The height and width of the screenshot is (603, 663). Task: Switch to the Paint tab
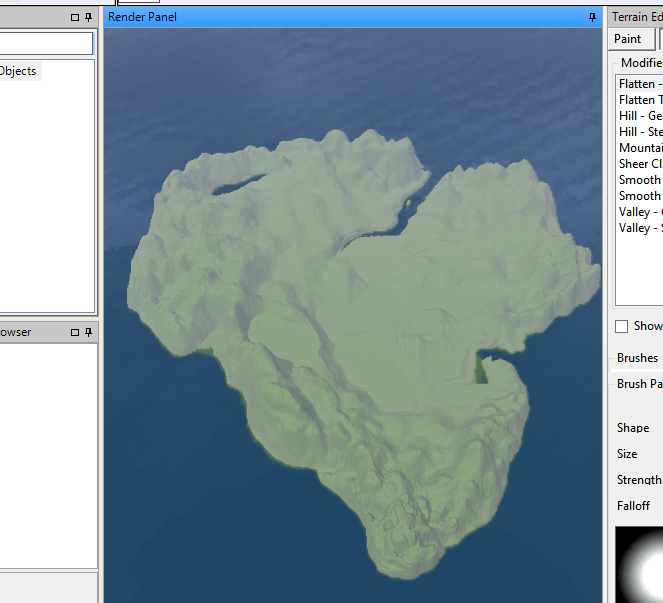click(628, 39)
